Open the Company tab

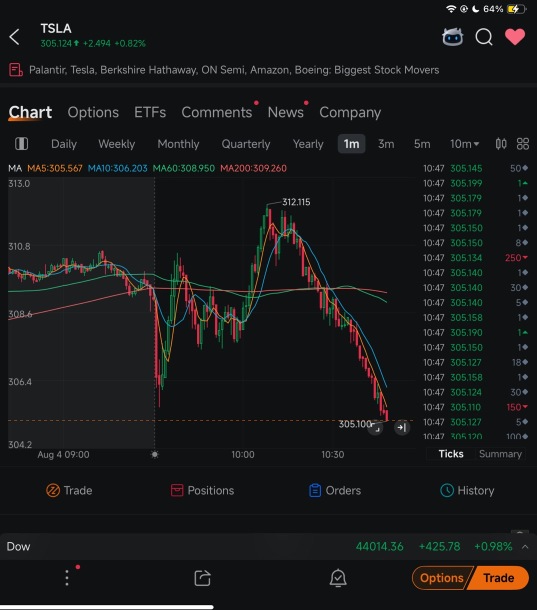pyautogui.click(x=350, y=112)
